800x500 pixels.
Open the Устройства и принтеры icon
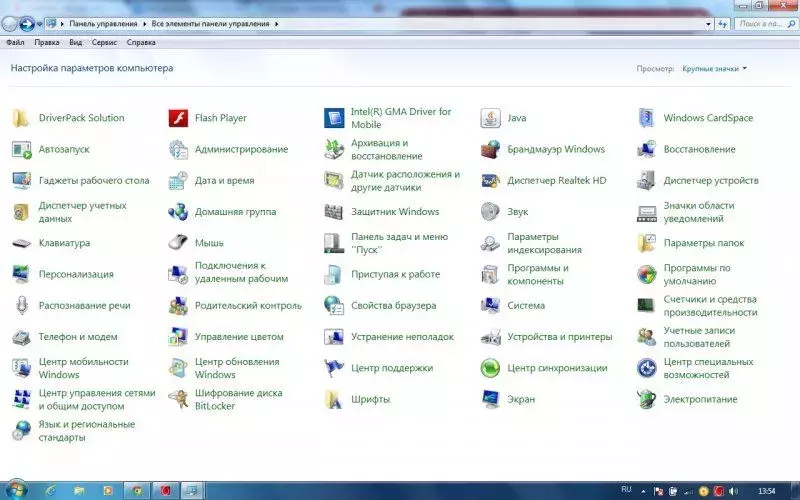tap(490, 337)
